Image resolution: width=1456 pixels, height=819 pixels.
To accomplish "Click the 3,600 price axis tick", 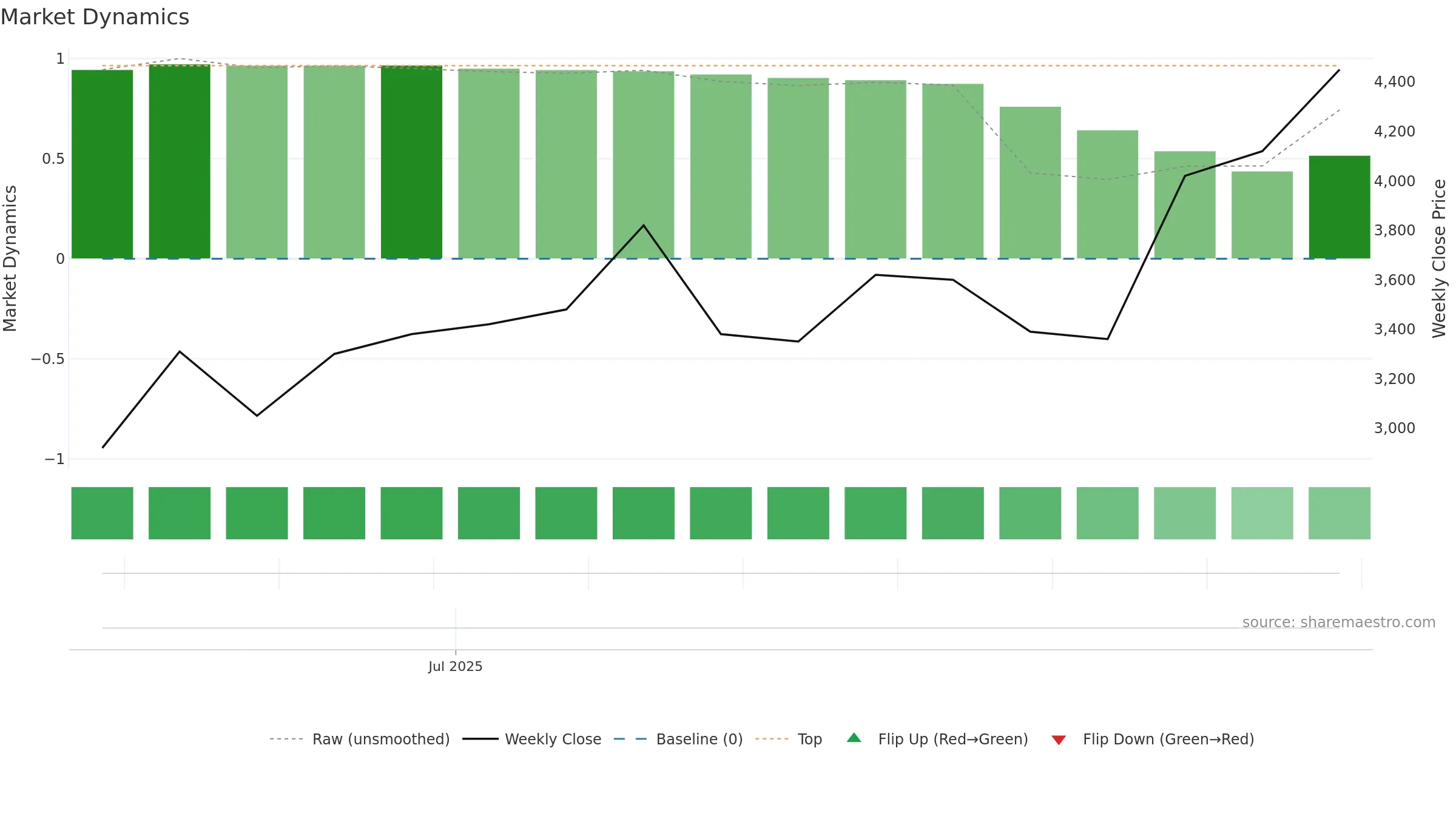I will [1394, 280].
